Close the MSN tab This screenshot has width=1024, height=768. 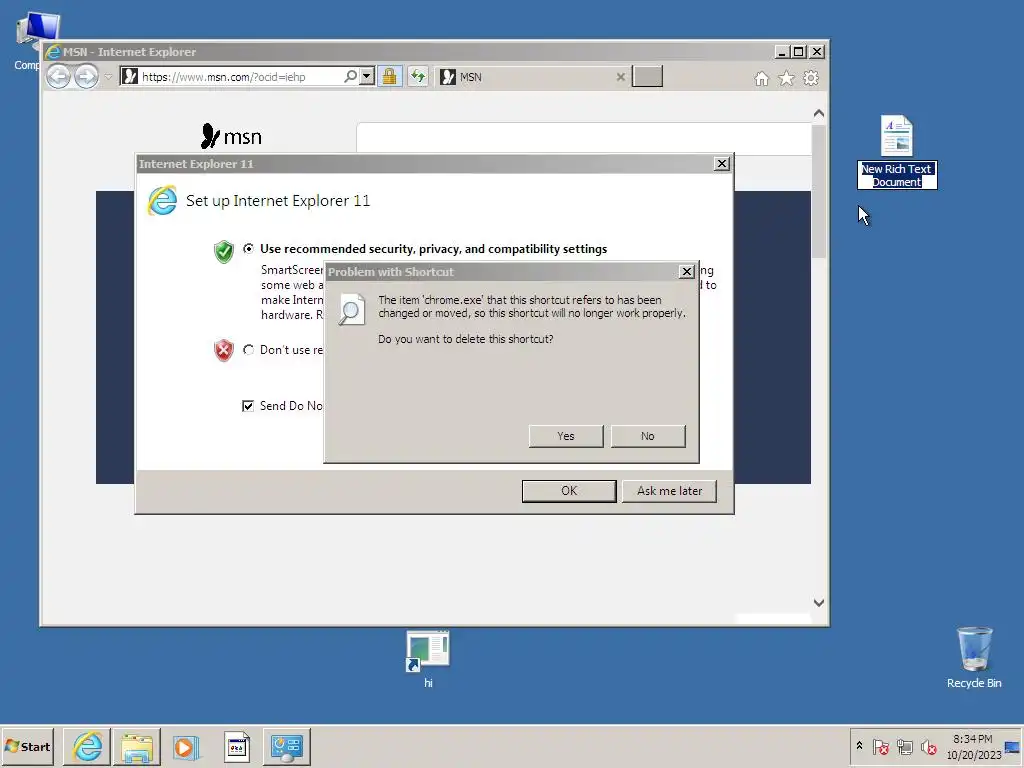click(620, 77)
